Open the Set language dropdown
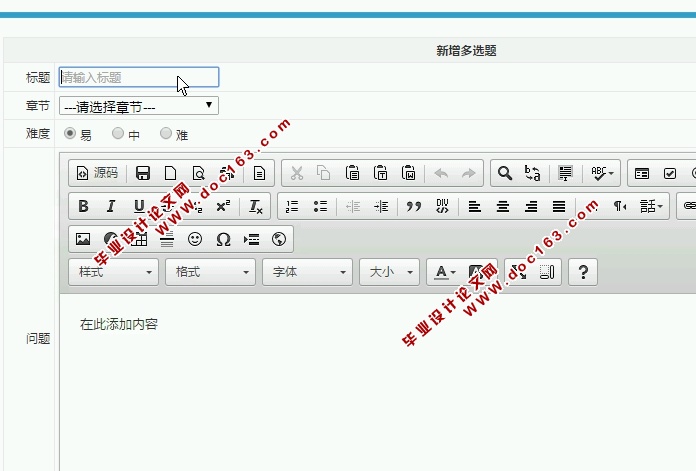 tap(651, 206)
